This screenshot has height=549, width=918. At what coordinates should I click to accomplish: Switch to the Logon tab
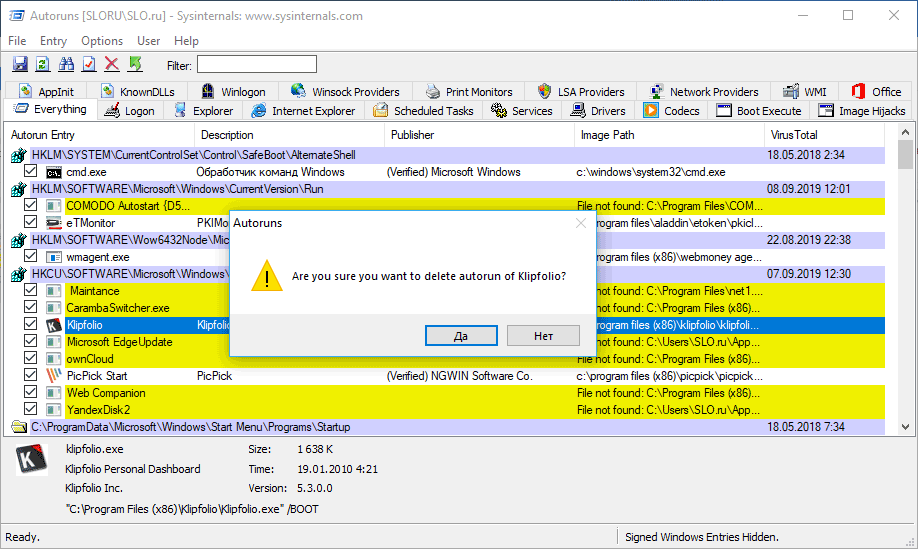point(129,111)
